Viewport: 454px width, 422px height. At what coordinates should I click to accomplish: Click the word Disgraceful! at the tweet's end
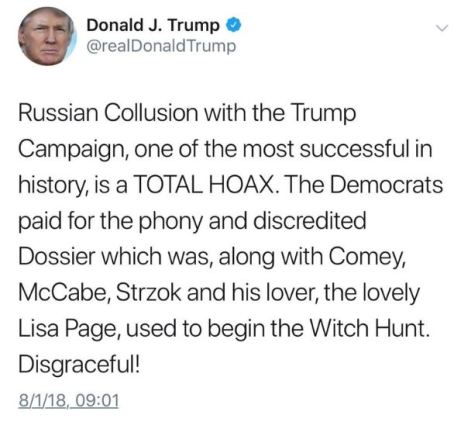[x=79, y=364]
